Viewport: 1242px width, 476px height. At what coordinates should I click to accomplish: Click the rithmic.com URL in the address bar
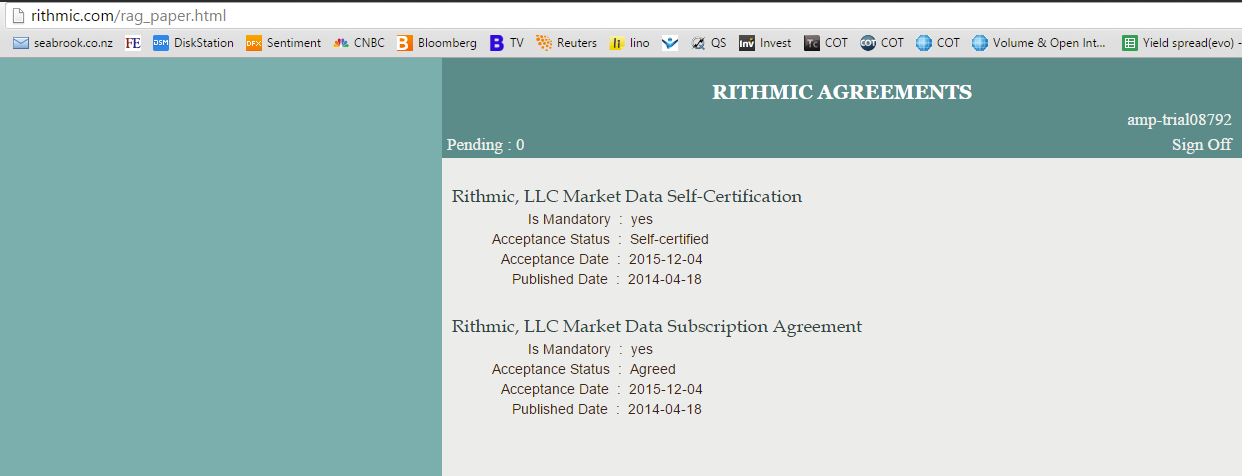129,16
